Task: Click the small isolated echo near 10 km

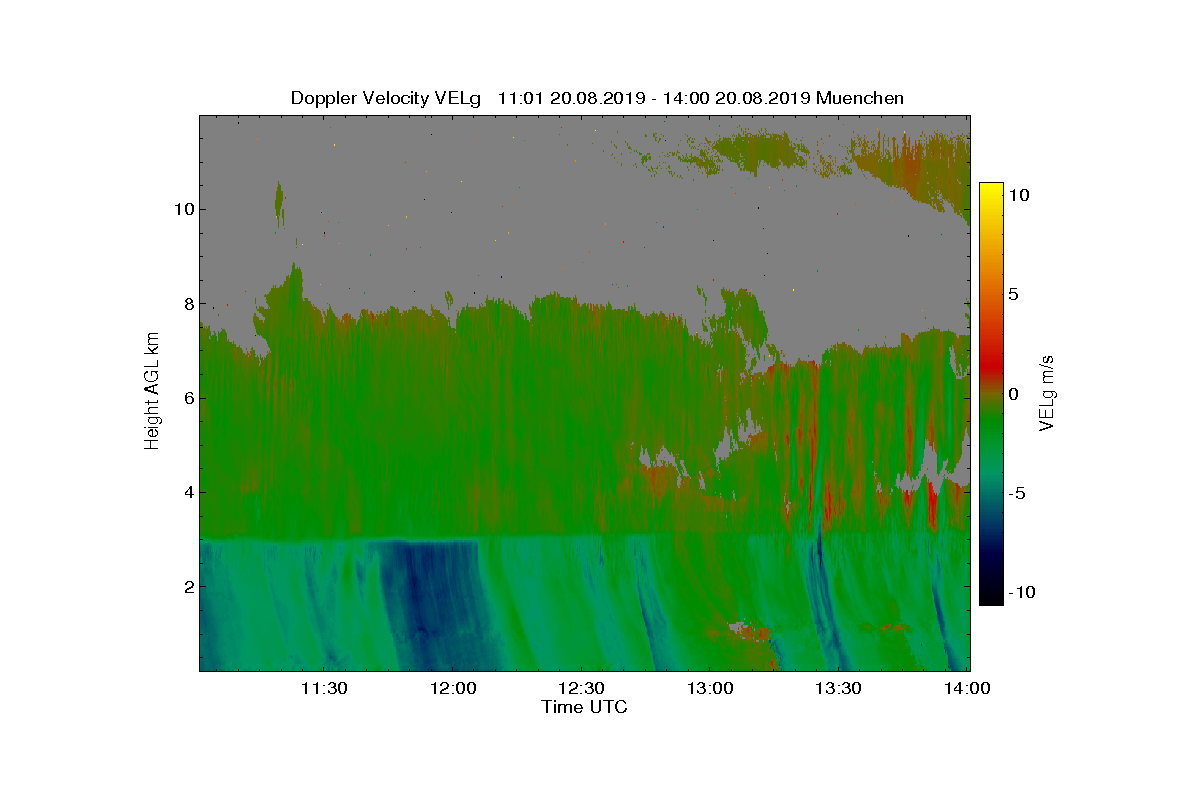Action: (x=279, y=204)
